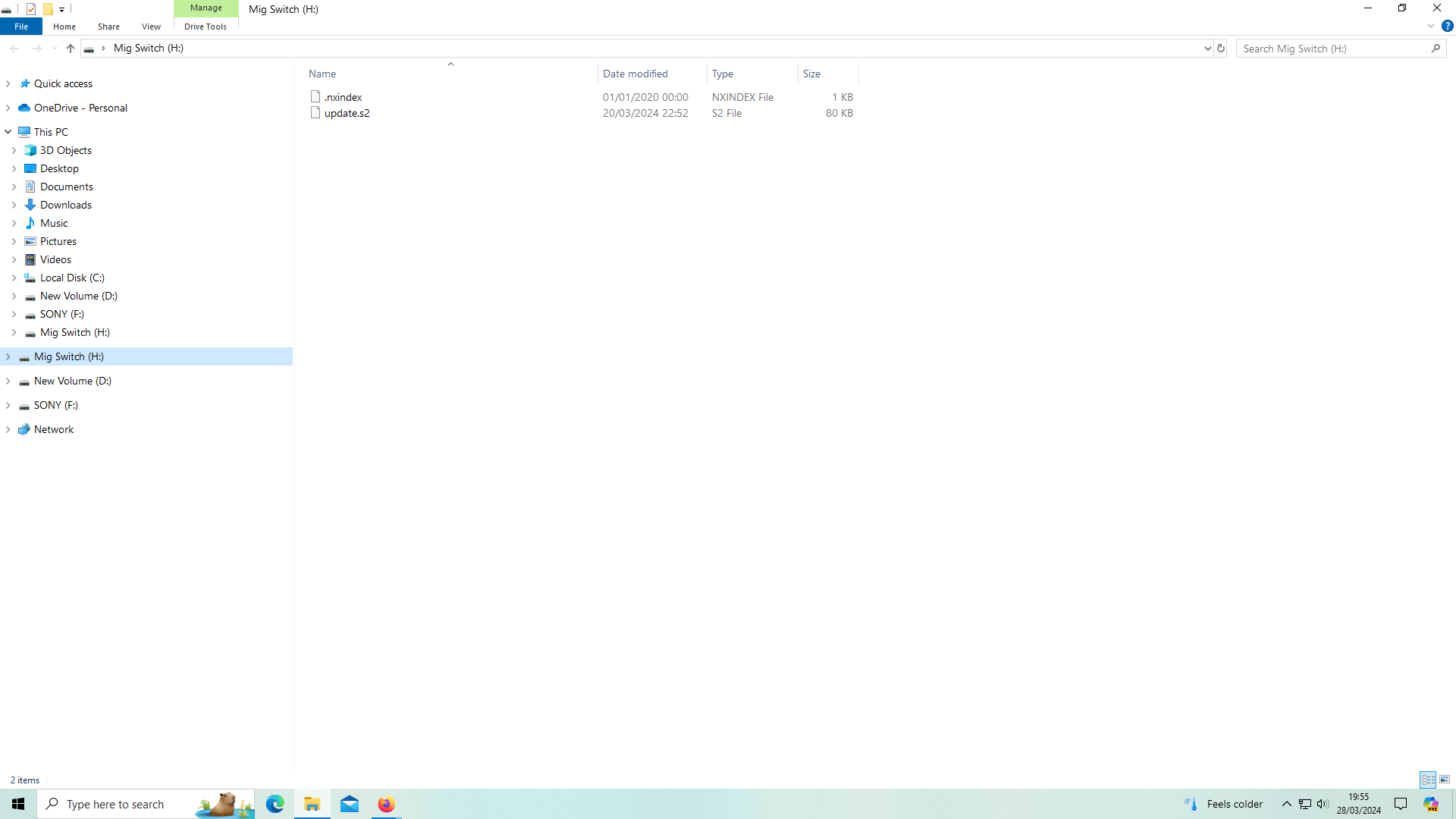
Task: Click the search magnifier icon
Action: tap(1436, 49)
